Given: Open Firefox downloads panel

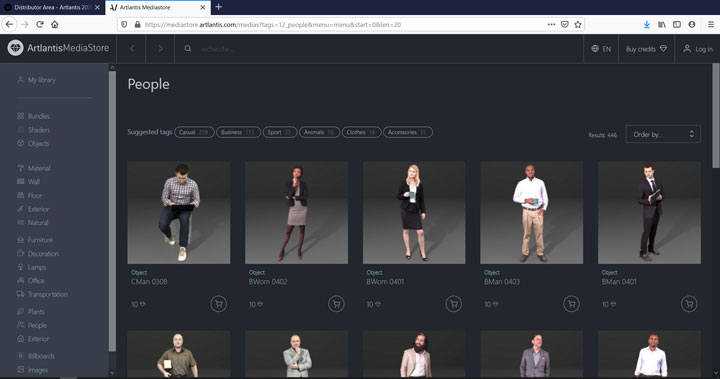Looking at the screenshot, I should 647,24.
